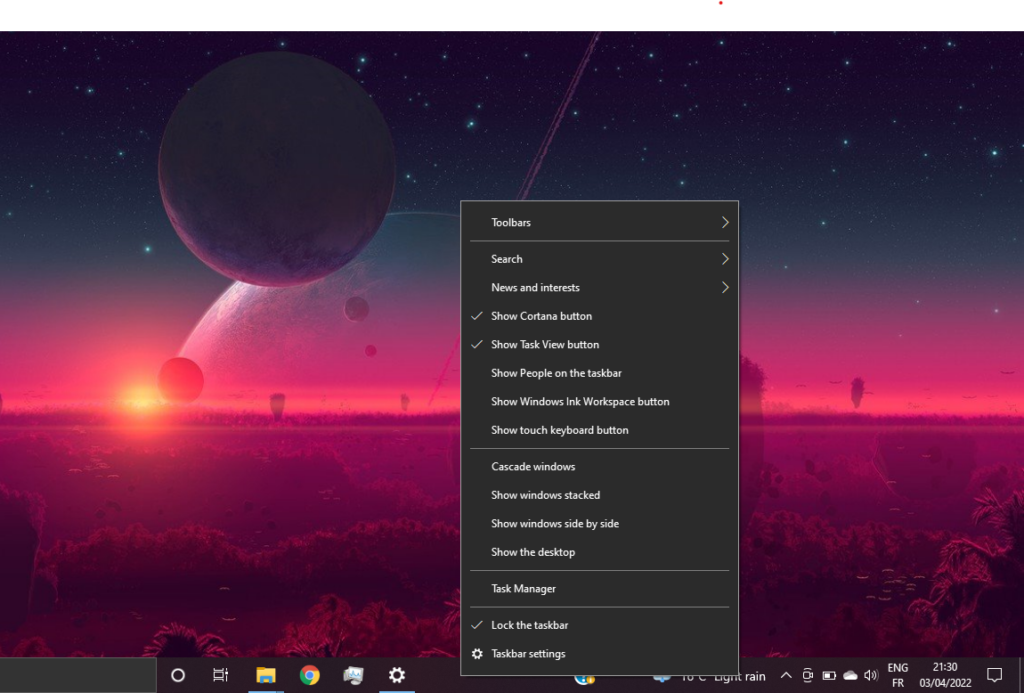Viewport: 1024px width, 693px height.
Task: Open Cortana from the taskbar circle icon
Action: (x=178, y=675)
